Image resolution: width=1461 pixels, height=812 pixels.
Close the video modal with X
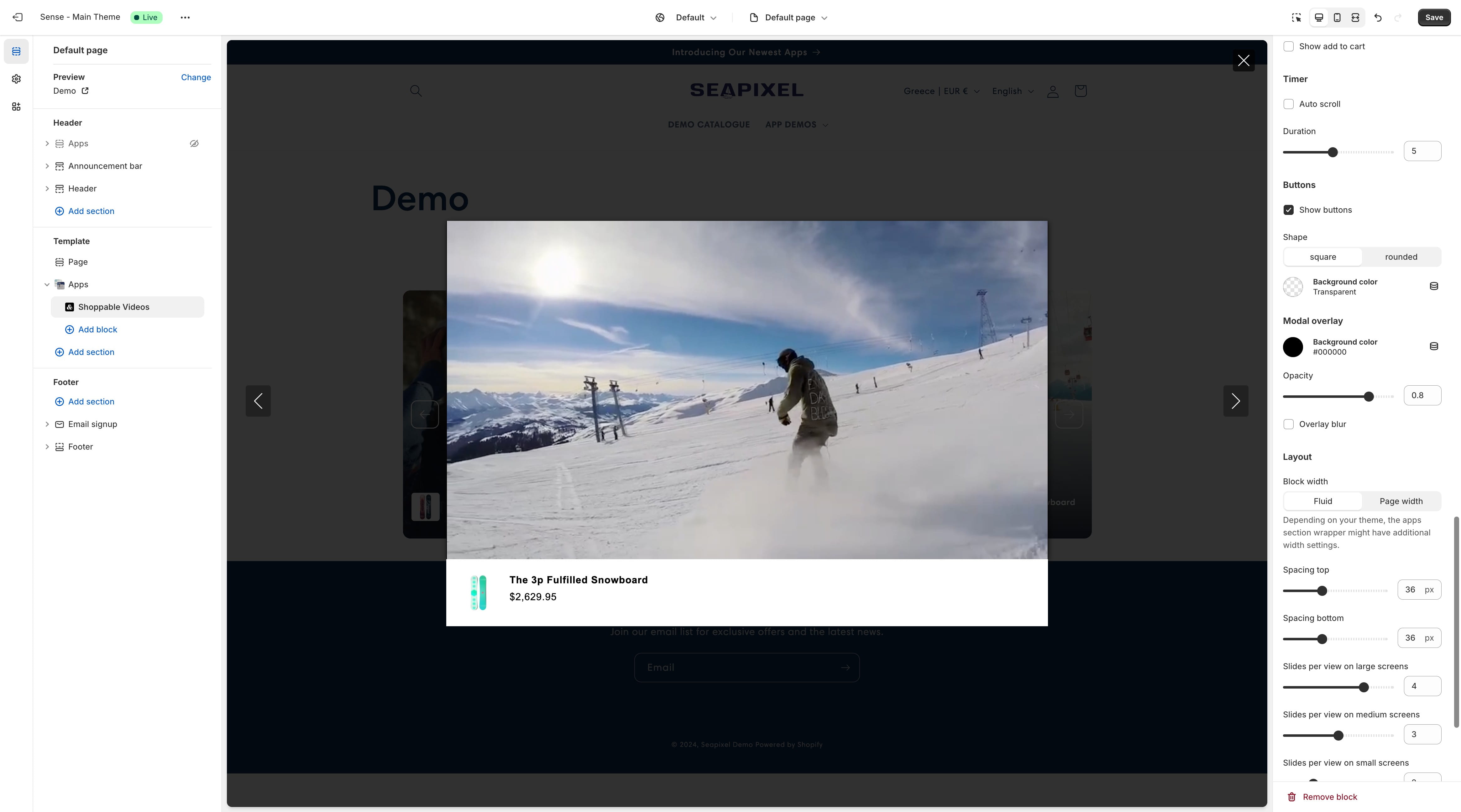[x=1243, y=61]
